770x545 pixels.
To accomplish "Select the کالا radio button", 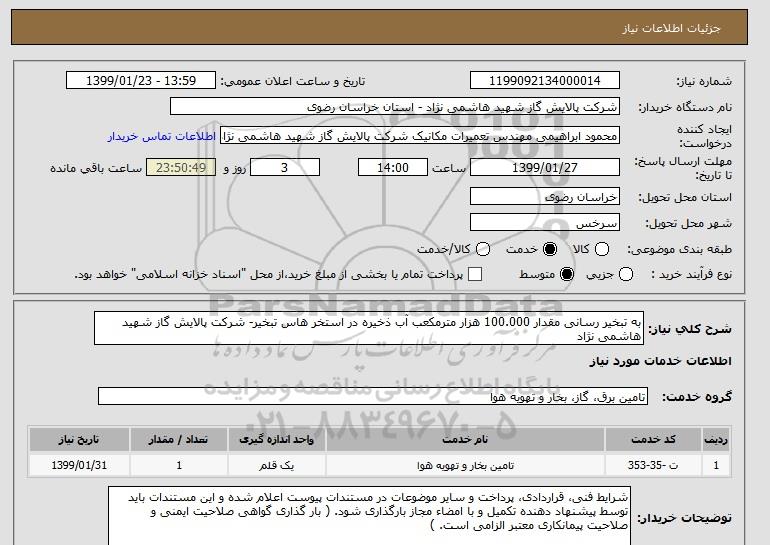I will 602,249.
